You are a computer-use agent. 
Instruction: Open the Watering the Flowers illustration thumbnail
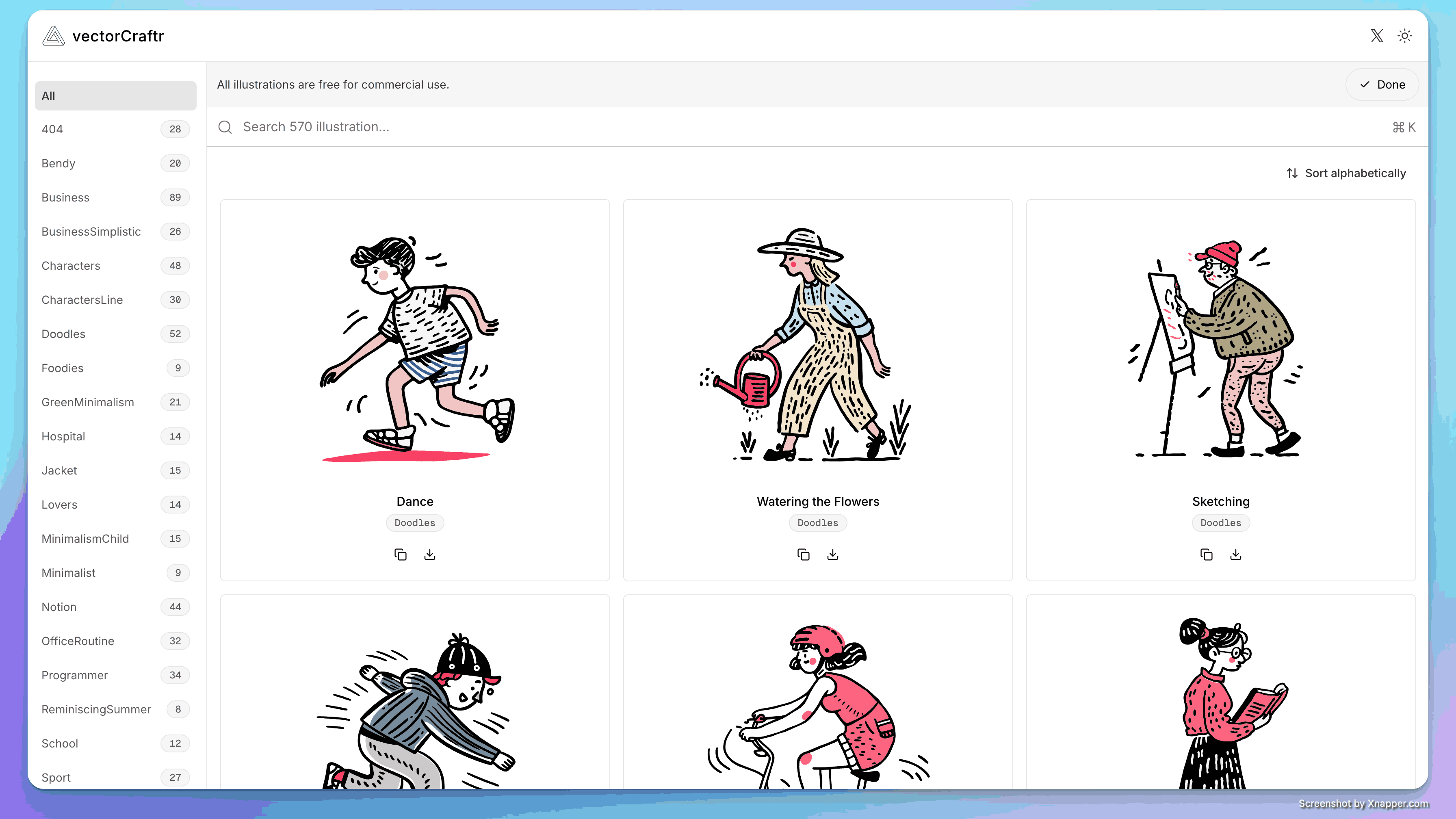pyautogui.click(x=817, y=345)
